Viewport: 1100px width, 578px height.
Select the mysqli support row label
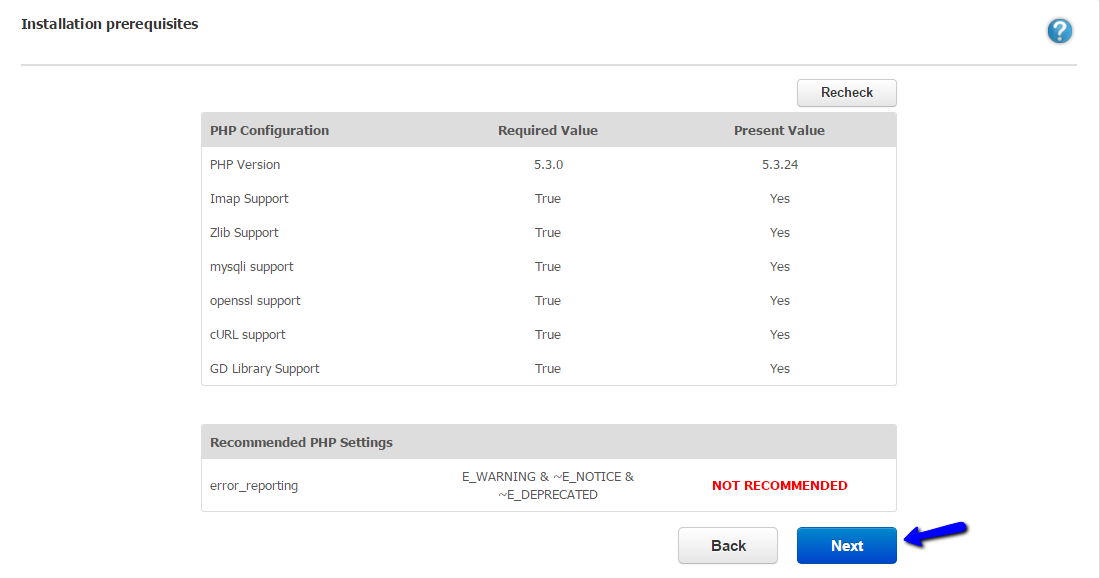coord(251,266)
